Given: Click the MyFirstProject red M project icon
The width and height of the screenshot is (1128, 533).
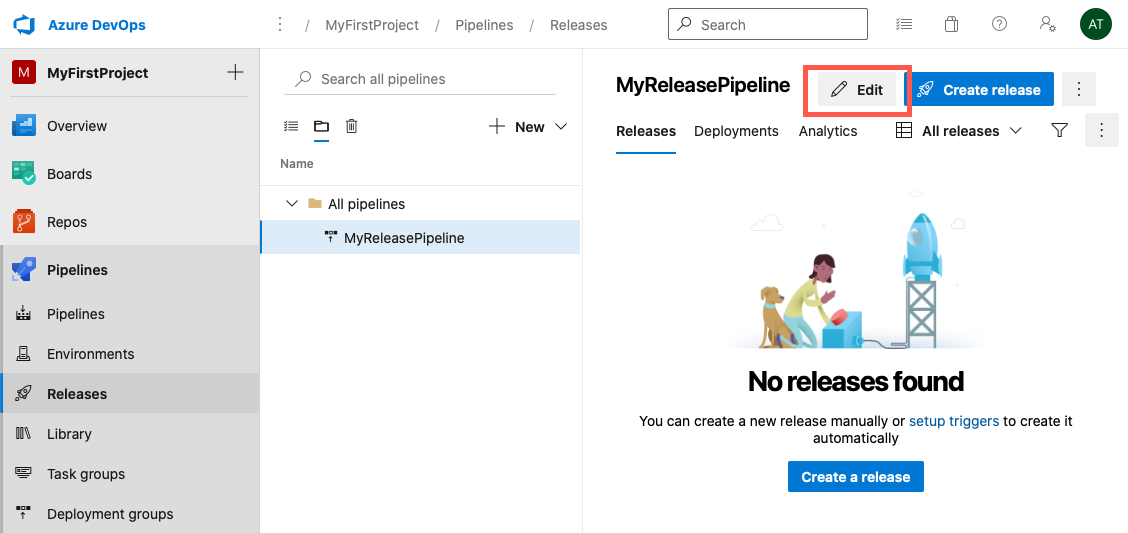Looking at the screenshot, I should (x=24, y=73).
